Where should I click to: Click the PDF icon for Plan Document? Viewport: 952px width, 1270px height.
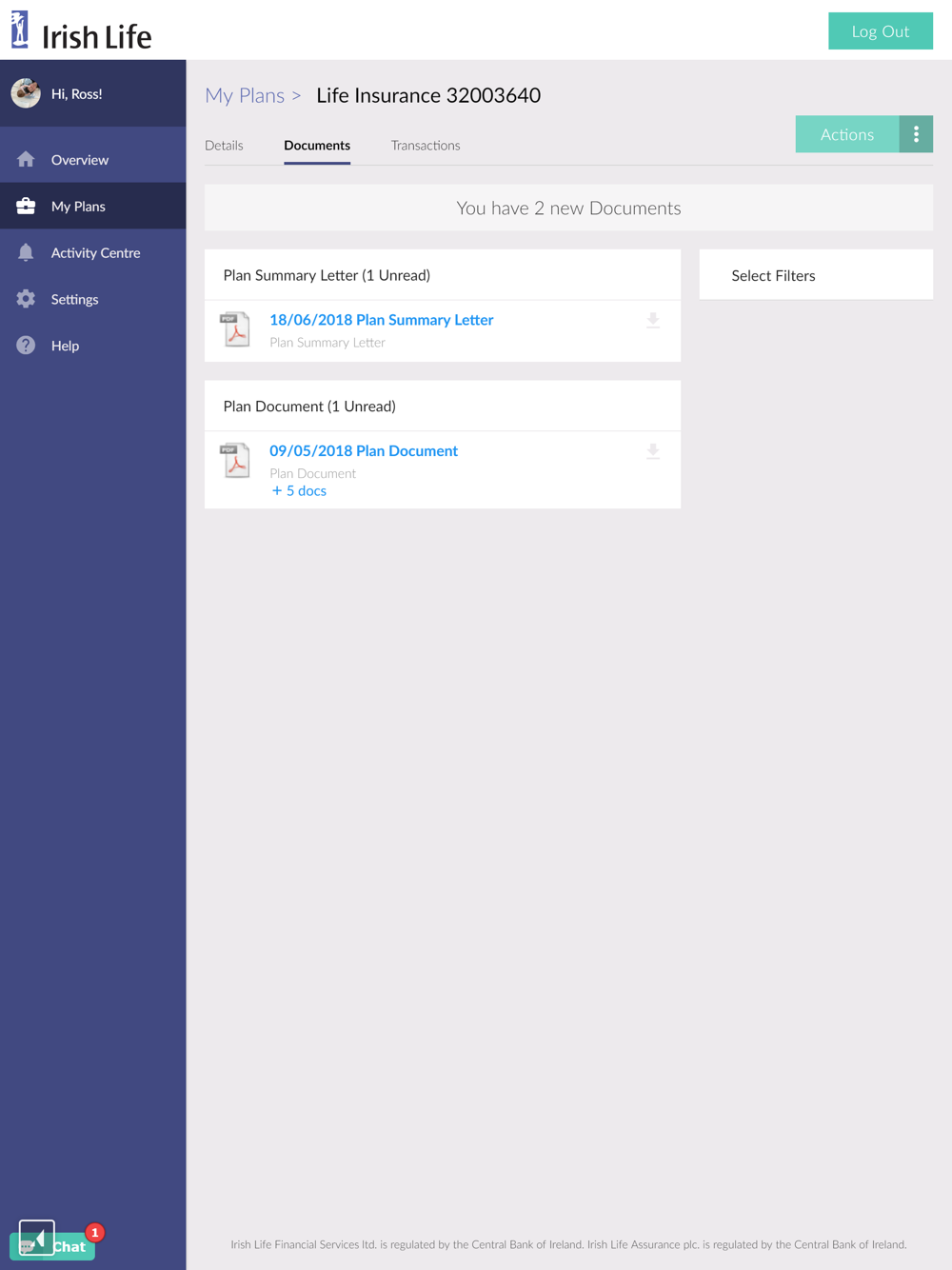(235, 461)
